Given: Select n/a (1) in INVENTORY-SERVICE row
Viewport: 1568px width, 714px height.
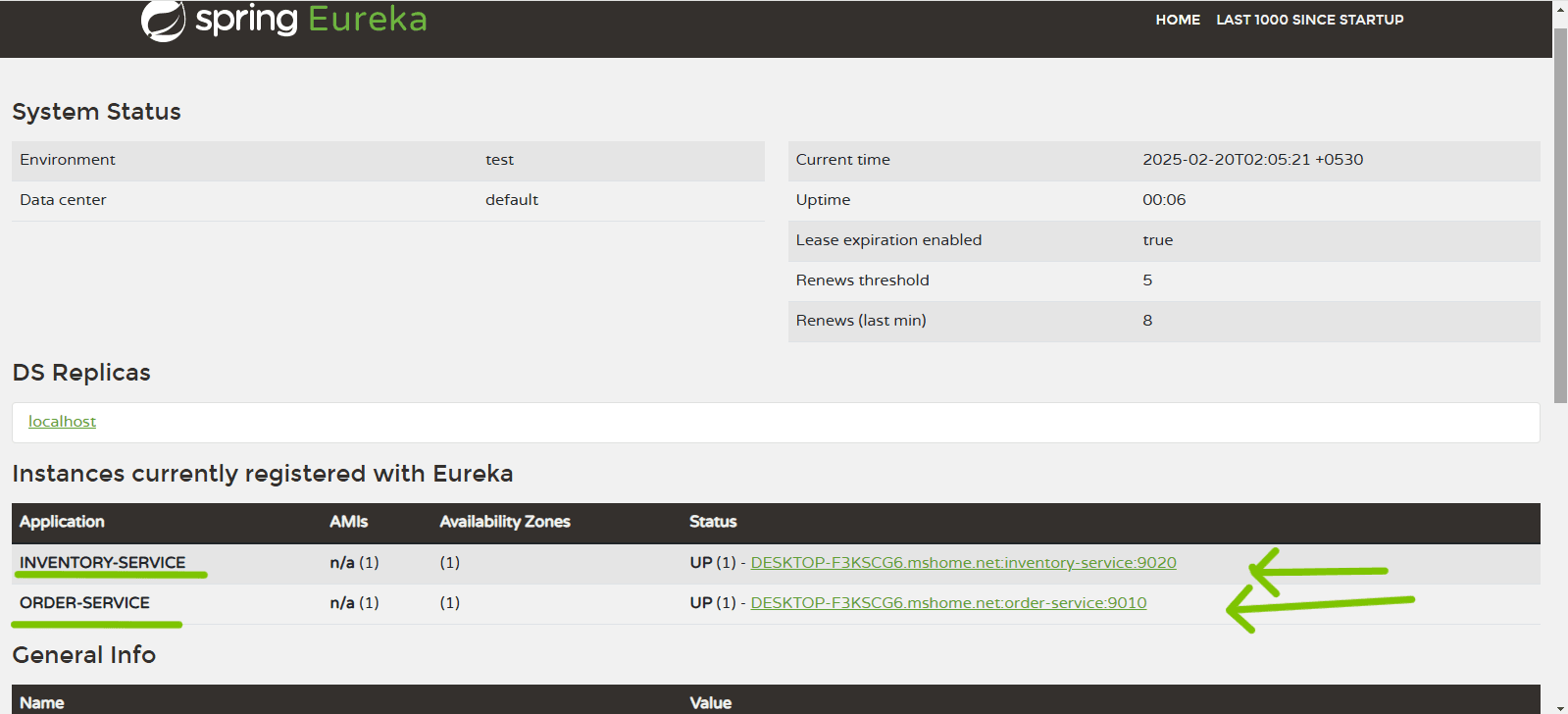Looking at the screenshot, I should 354,563.
